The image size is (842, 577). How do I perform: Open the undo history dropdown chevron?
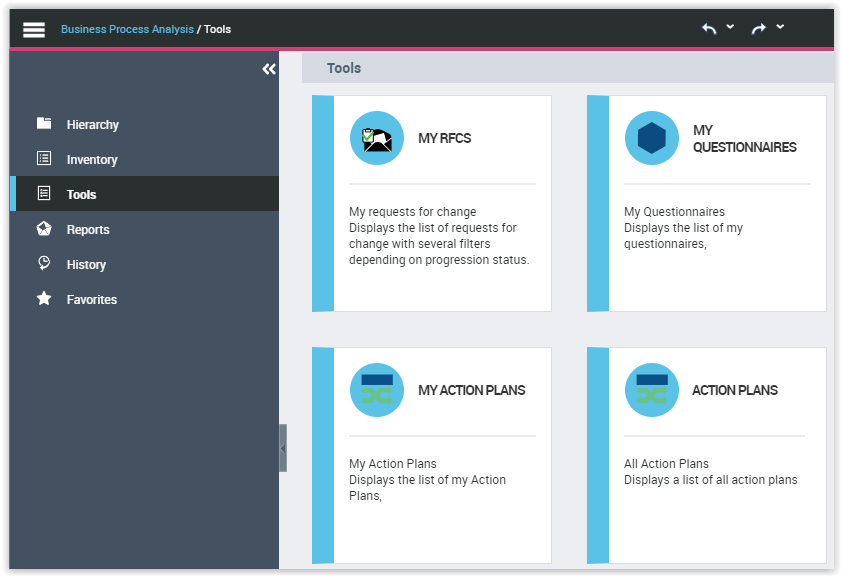730,27
